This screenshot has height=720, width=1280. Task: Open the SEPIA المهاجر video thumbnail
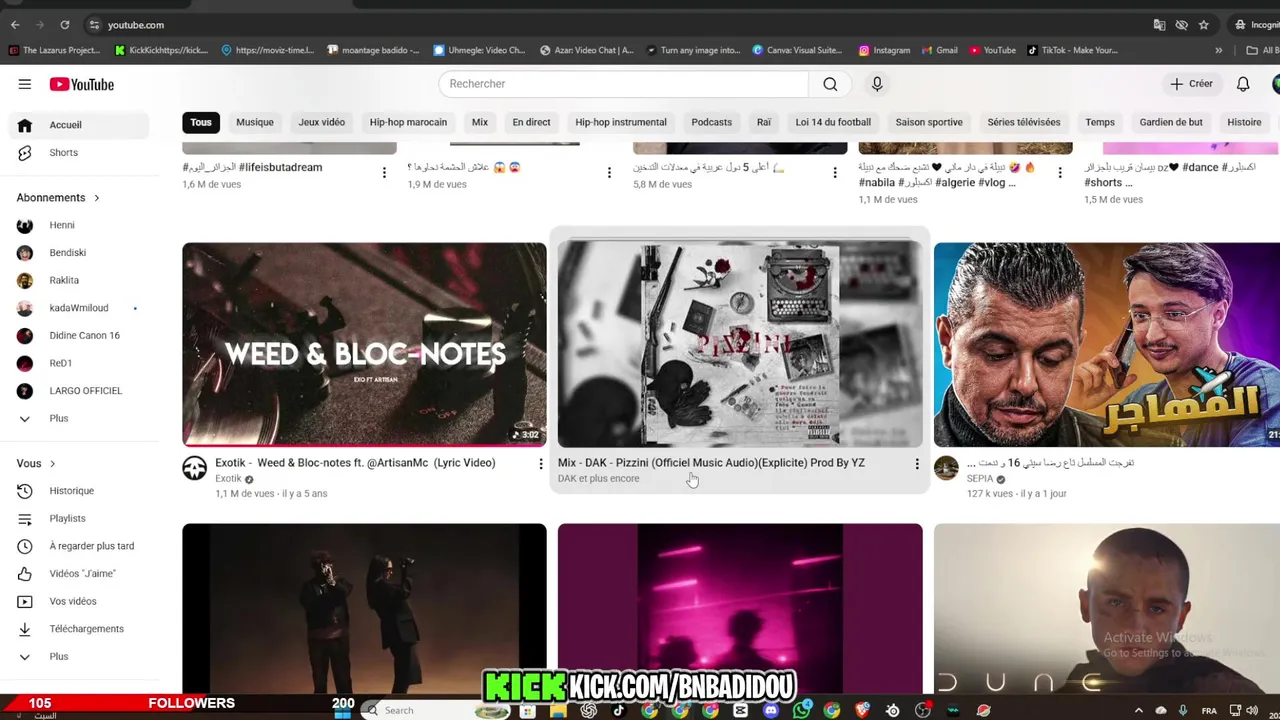point(1107,344)
